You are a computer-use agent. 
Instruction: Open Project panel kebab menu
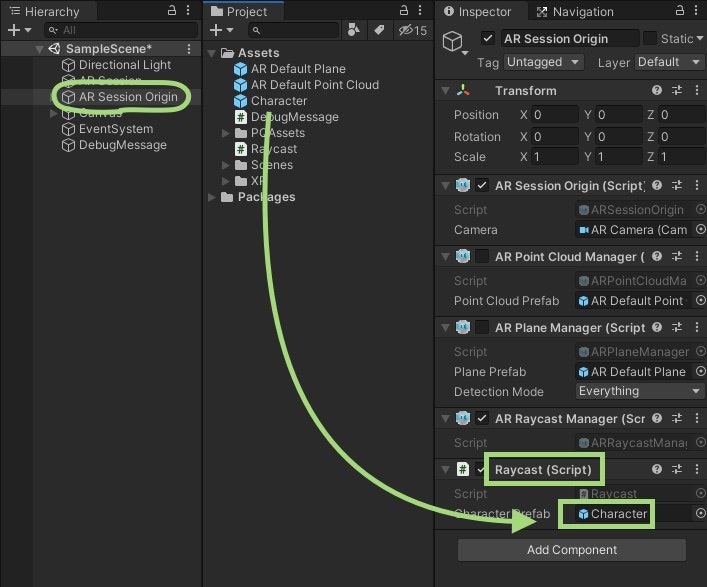pyautogui.click(x=420, y=10)
